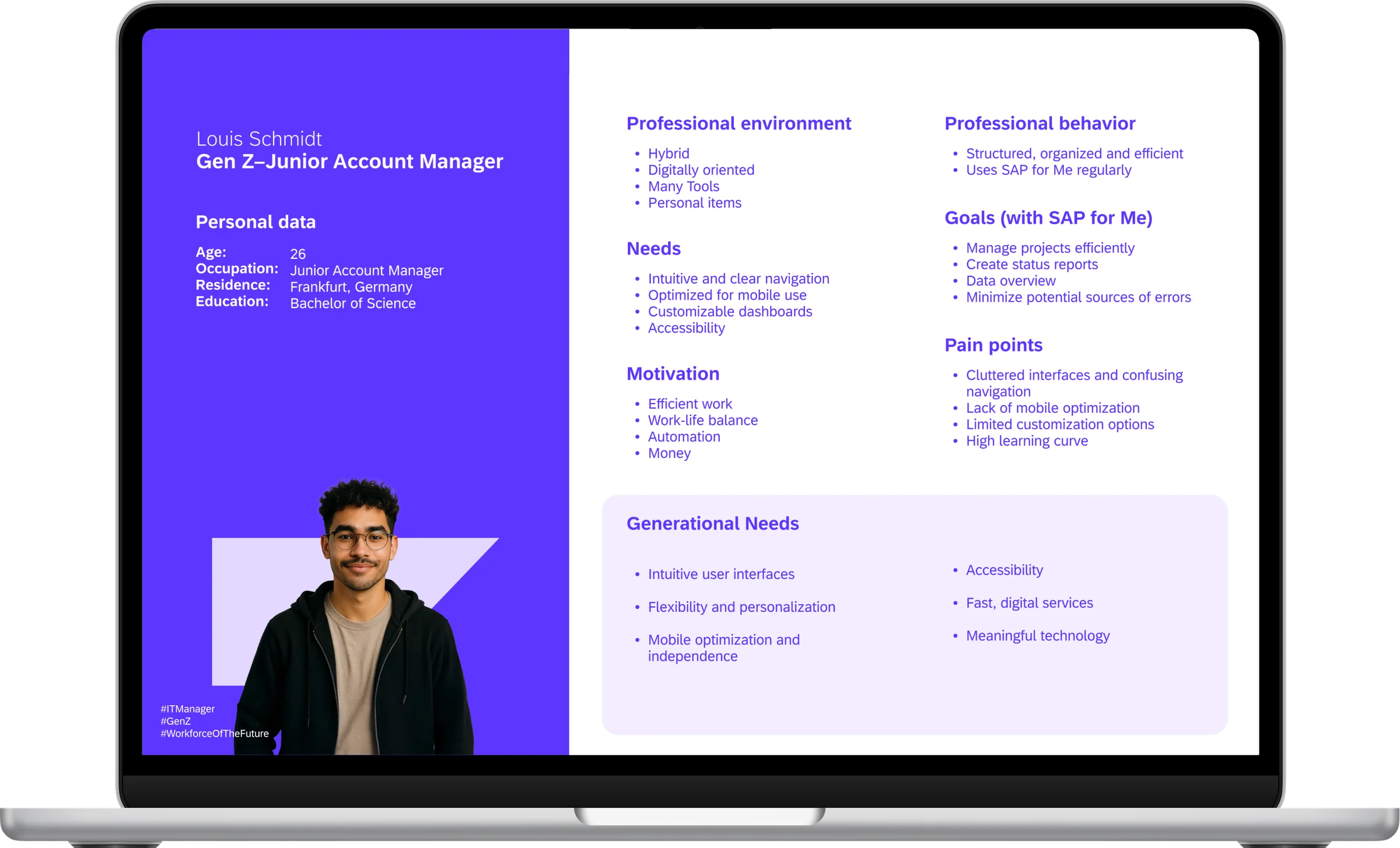The height and width of the screenshot is (848, 1400).
Task: Click the 'Efficient work' item
Action: point(690,404)
